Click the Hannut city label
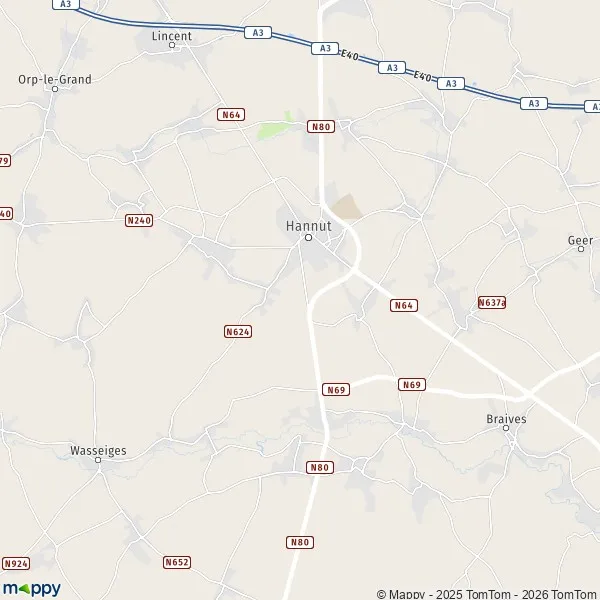The width and height of the screenshot is (600, 600). pos(309,226)
